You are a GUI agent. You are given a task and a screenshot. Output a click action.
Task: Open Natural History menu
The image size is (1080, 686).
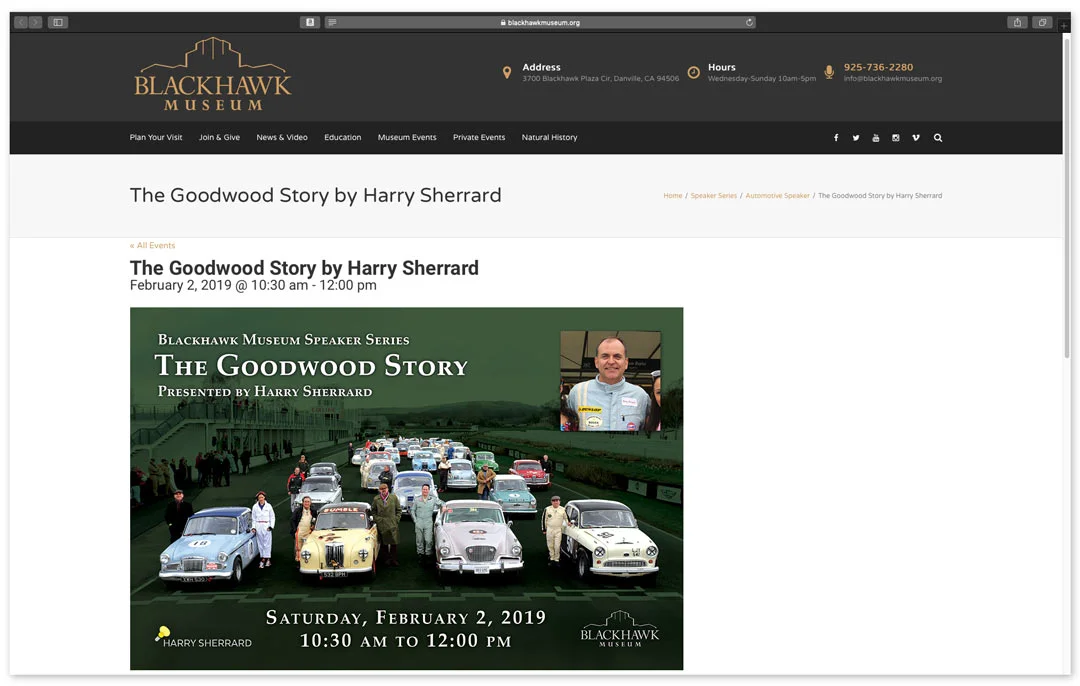pyautogui.click(x=550, y=138)
